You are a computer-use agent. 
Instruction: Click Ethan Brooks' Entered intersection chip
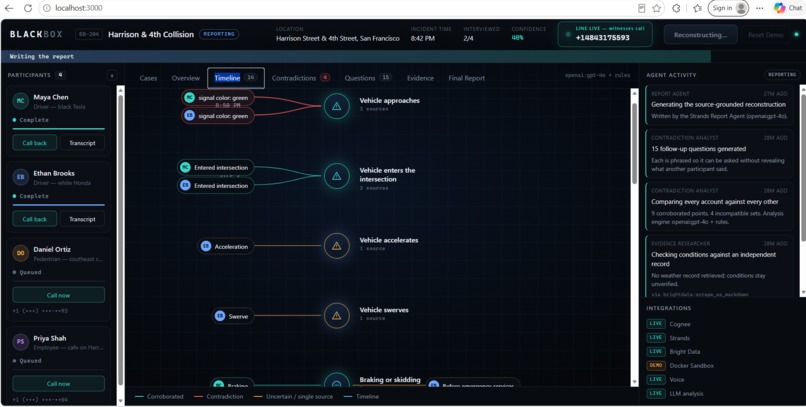pyautogui.click(x=216, y=186)
